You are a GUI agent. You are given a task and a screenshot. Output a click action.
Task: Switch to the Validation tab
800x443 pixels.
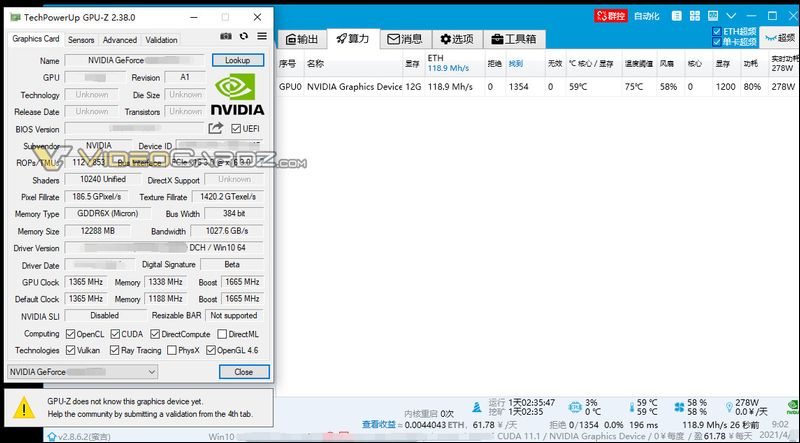coord(161,40)
